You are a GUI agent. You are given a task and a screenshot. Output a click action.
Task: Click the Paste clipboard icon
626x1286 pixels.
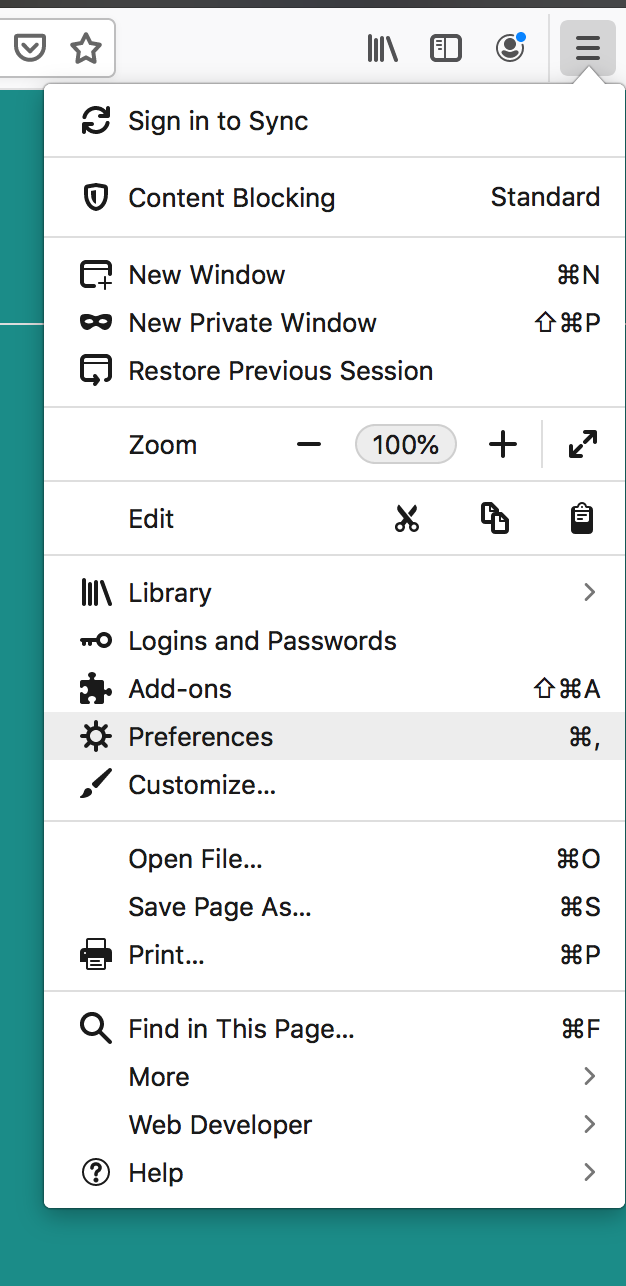tap(582, 518)
